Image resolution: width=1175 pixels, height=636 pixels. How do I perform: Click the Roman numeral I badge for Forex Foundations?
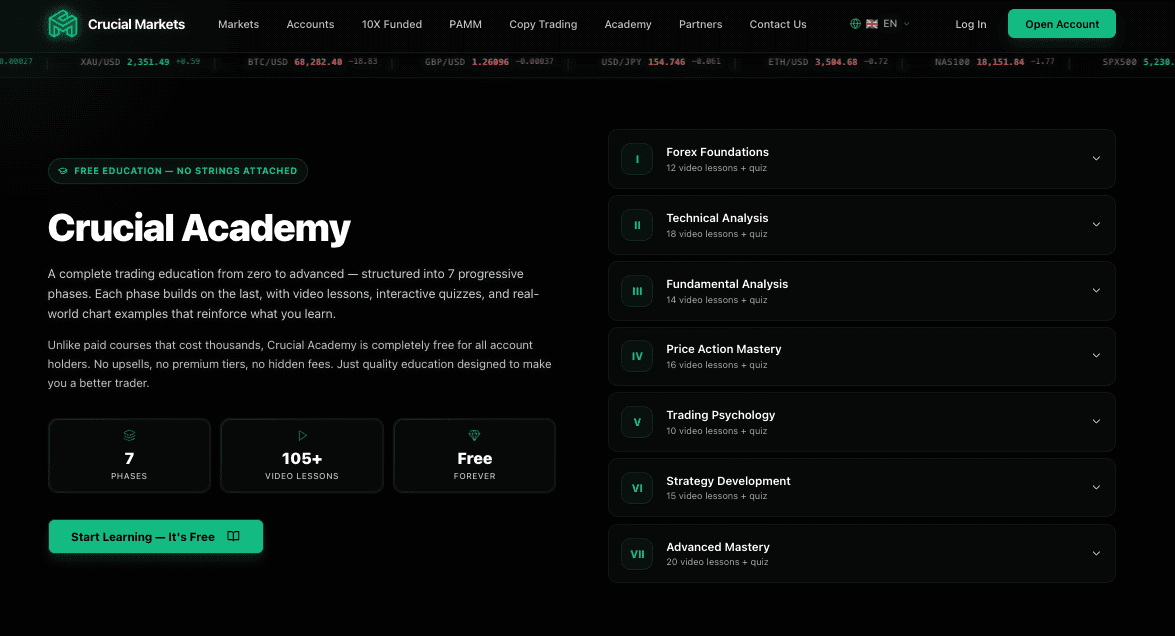637,159
